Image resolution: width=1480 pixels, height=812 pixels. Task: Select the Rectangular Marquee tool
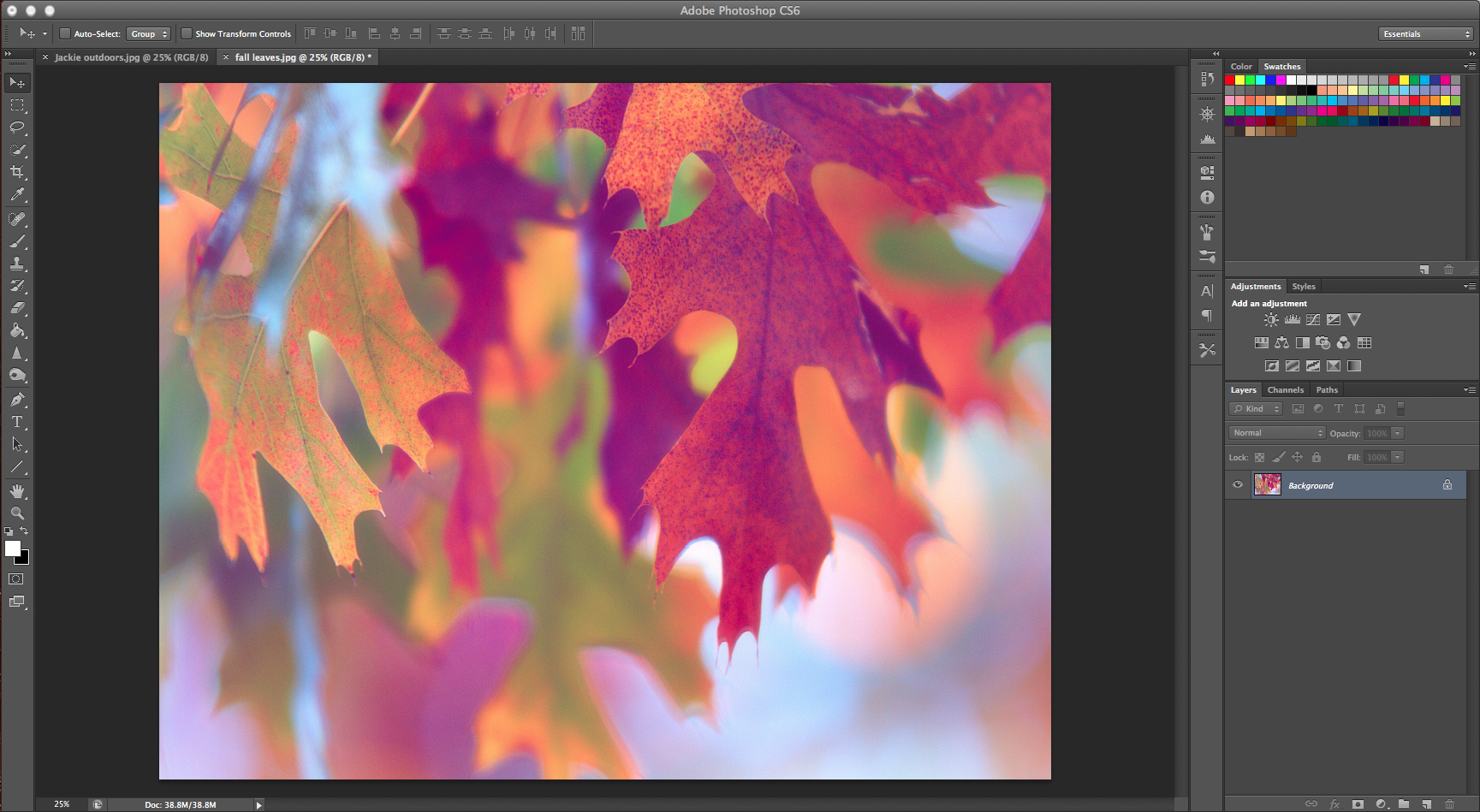tap(17, 105)
